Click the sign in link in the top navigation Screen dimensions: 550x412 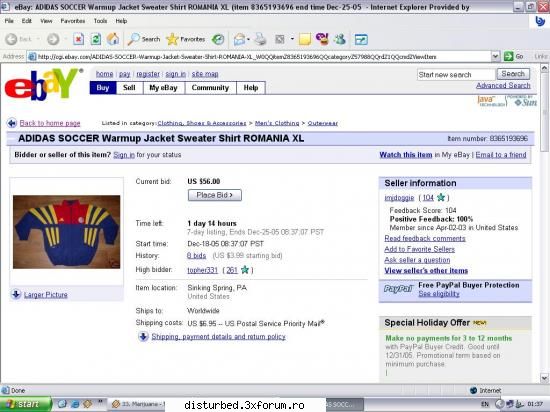click(x=175, y=74)
